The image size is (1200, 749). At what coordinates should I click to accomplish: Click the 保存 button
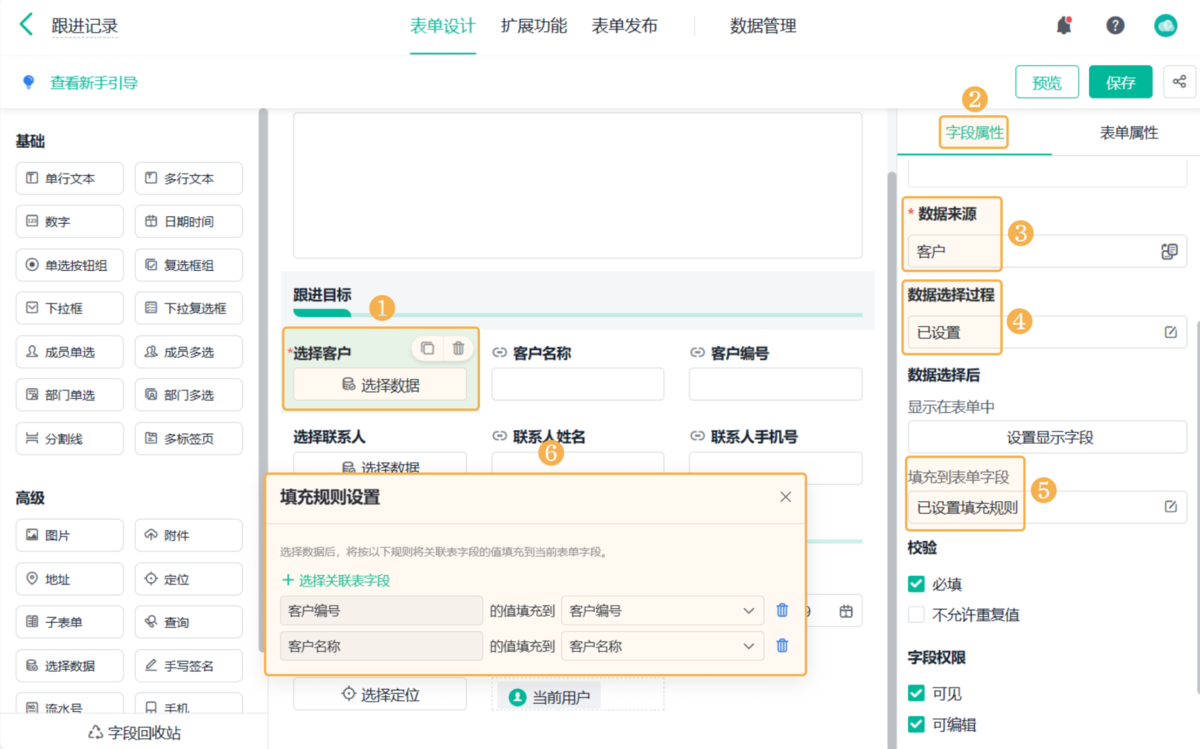pyautogui.click(x=1120, y=83)
